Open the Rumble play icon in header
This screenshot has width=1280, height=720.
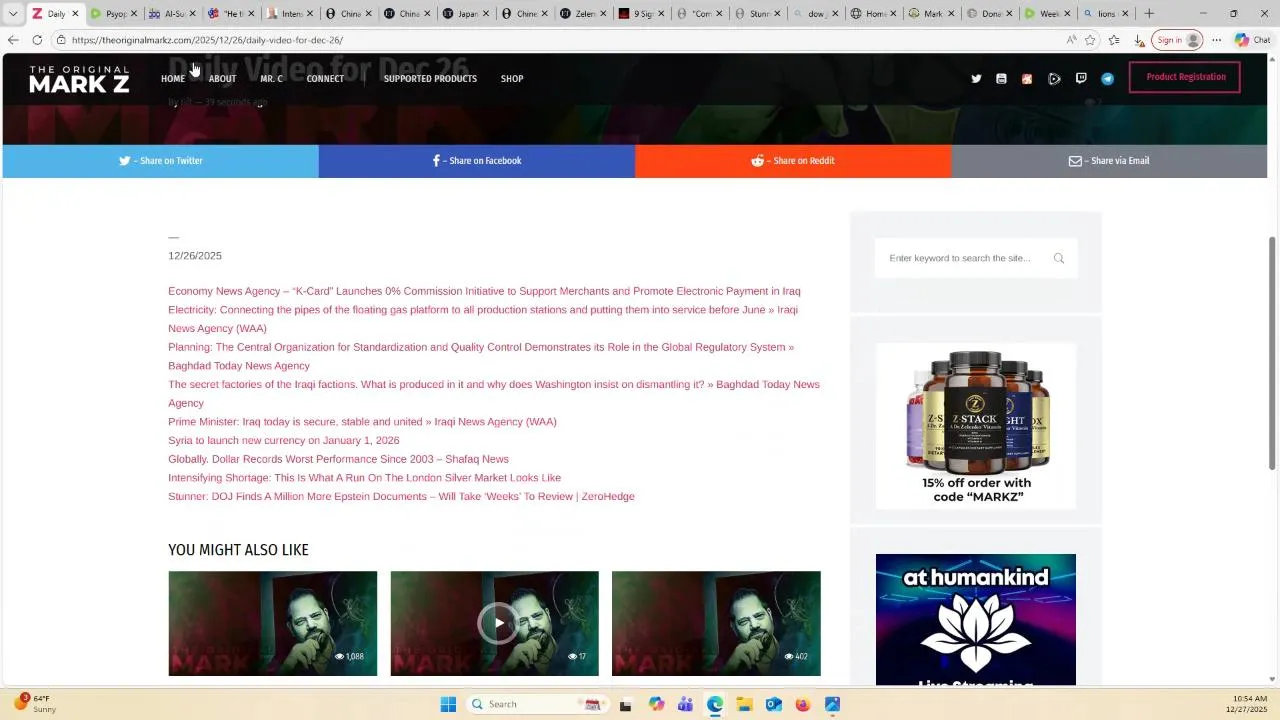pos(1054,79)
